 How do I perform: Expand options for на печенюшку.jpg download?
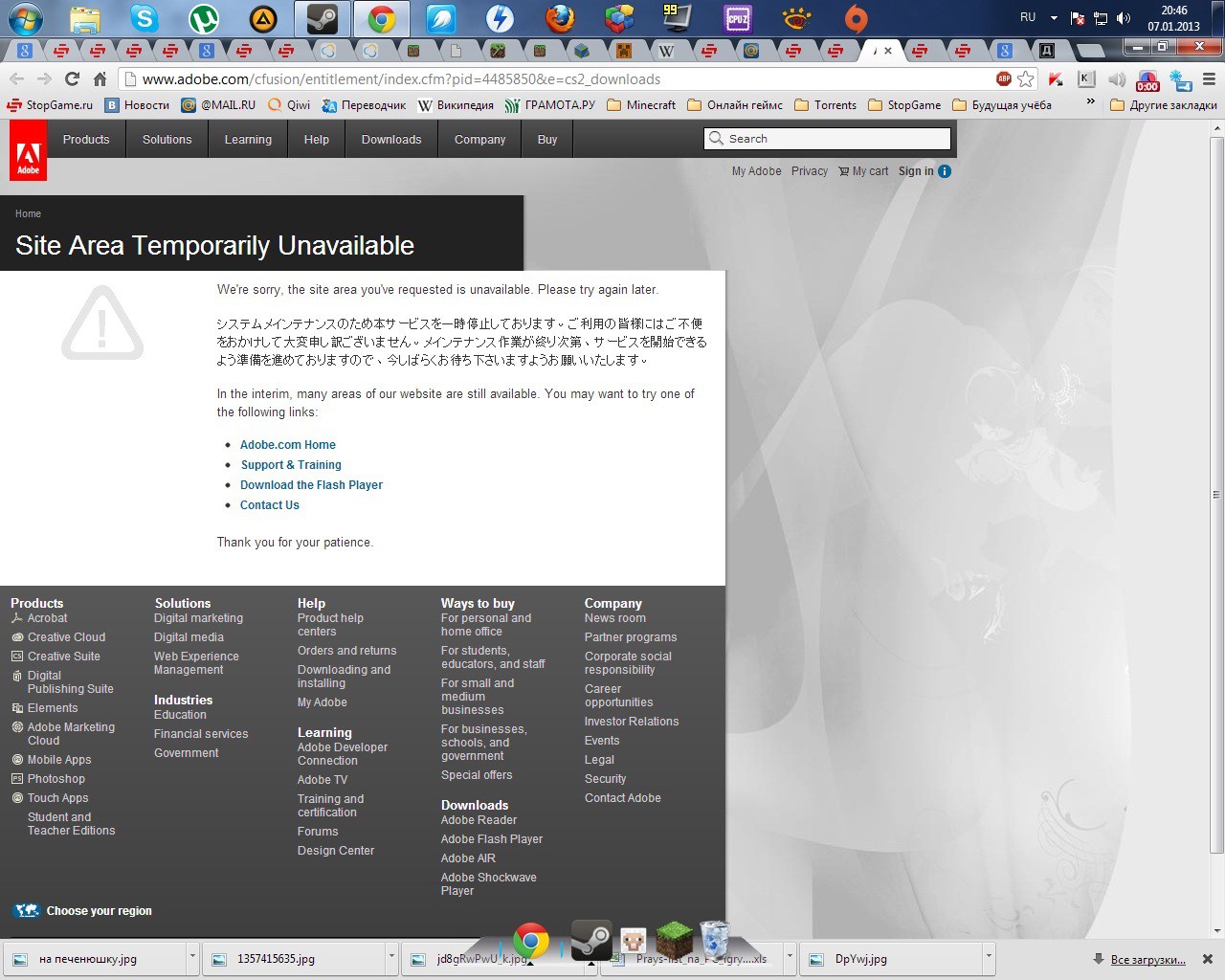[x=192, y=957]
